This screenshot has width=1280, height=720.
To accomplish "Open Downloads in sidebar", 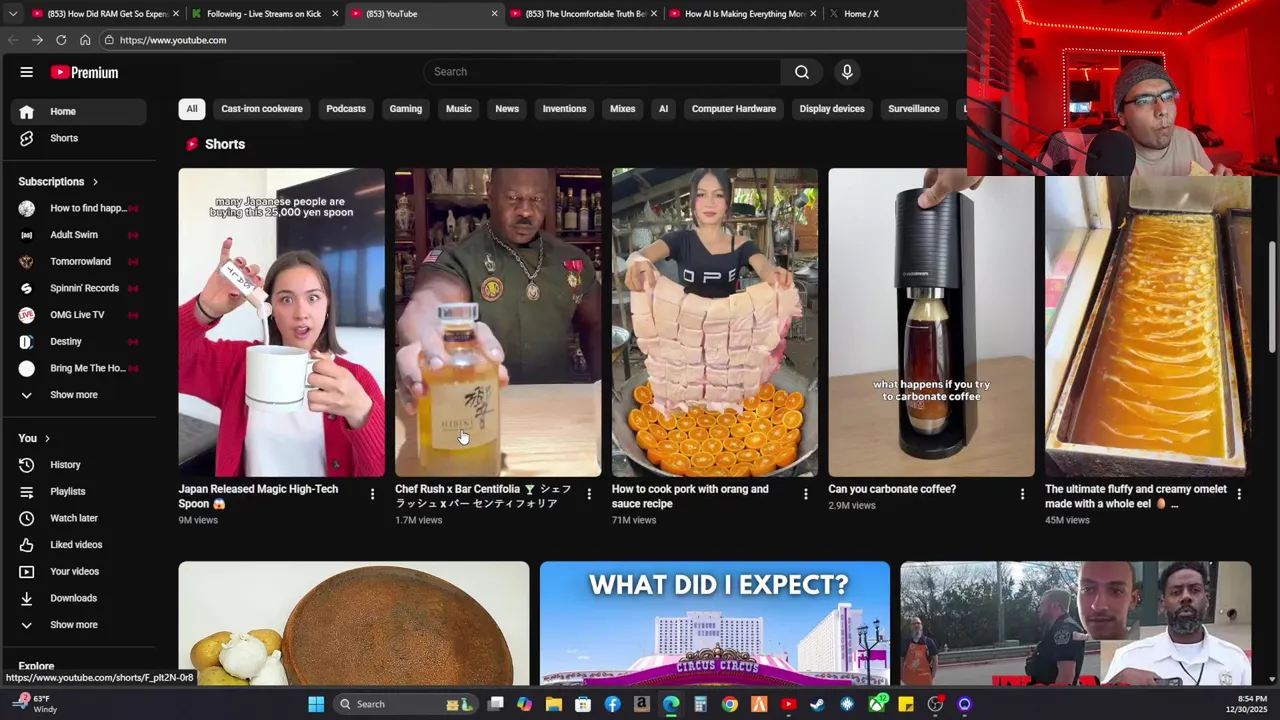I will pyautogui.click(x=80, y=598).
